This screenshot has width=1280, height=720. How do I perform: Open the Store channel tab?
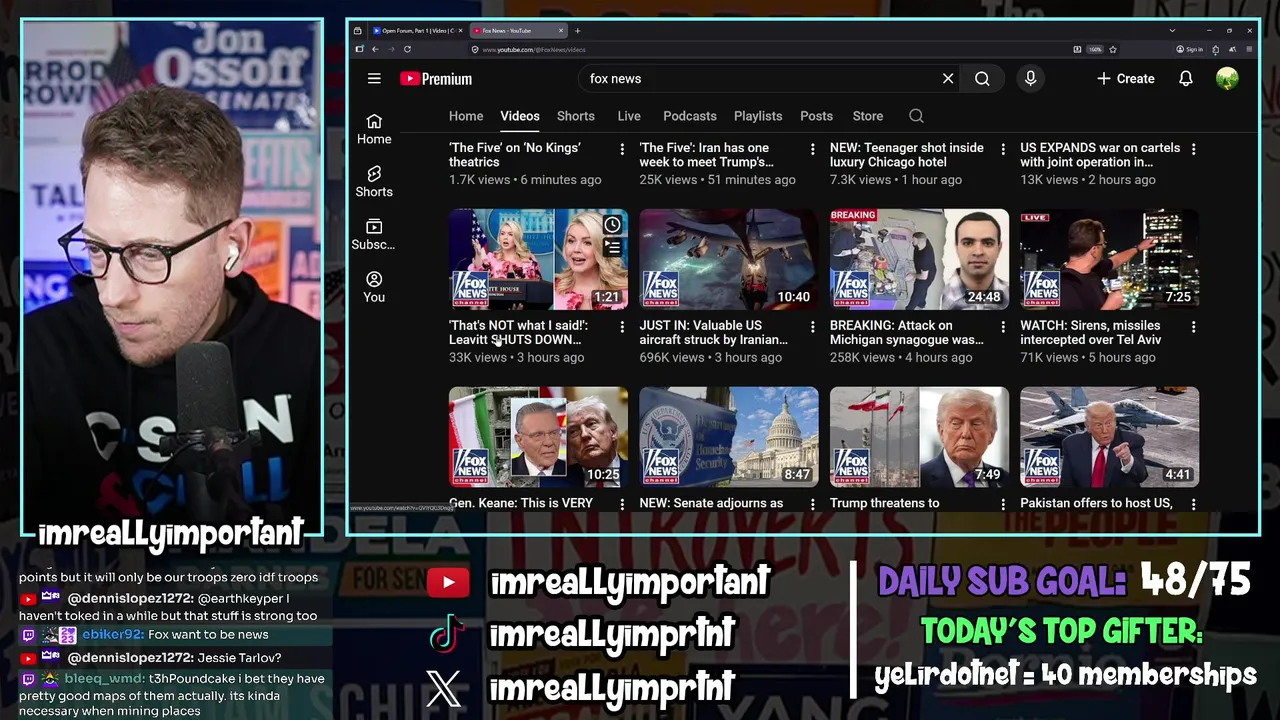pos(868,116)
